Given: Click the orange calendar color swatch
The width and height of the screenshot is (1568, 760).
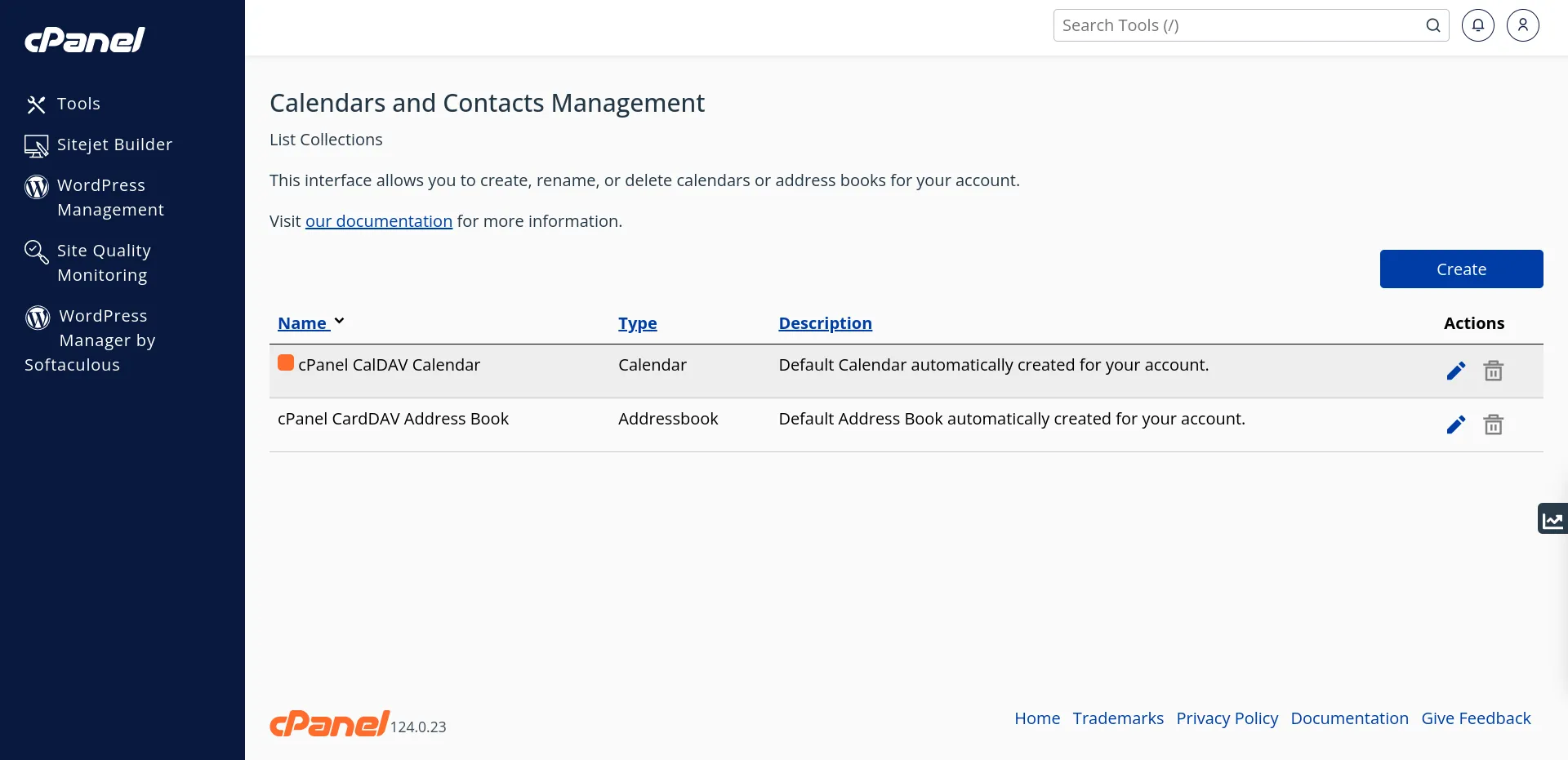Looking at the screenshot, I should [286, 362].
